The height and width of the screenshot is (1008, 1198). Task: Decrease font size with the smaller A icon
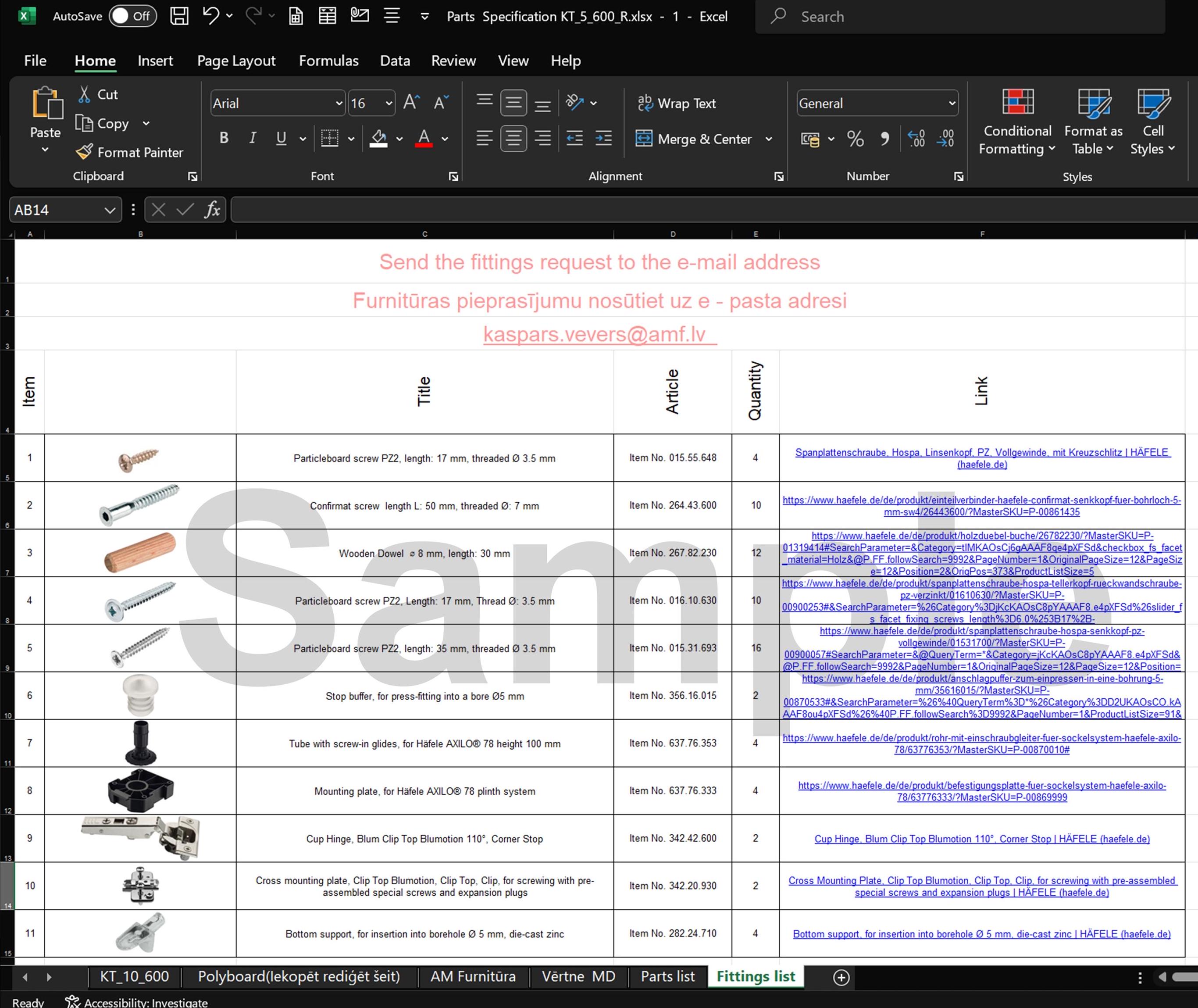tap(441, 103)
